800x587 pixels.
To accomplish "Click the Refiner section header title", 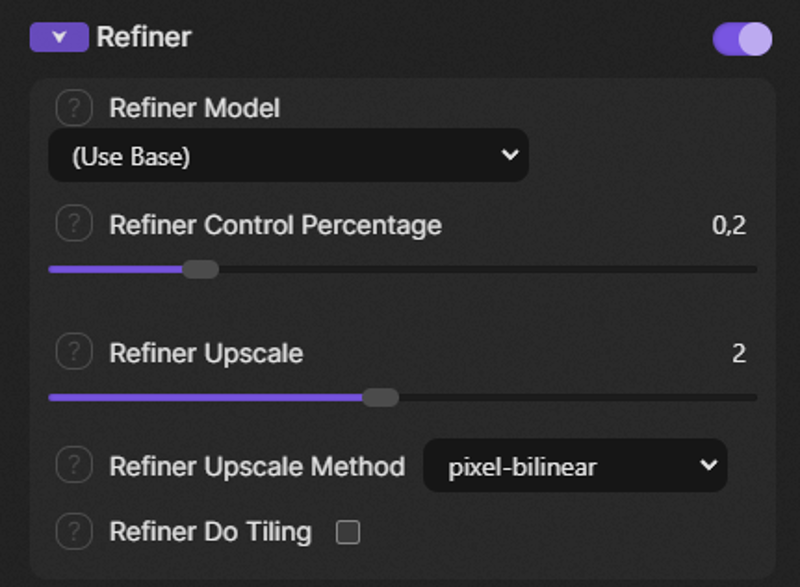I will pos(144,38).
